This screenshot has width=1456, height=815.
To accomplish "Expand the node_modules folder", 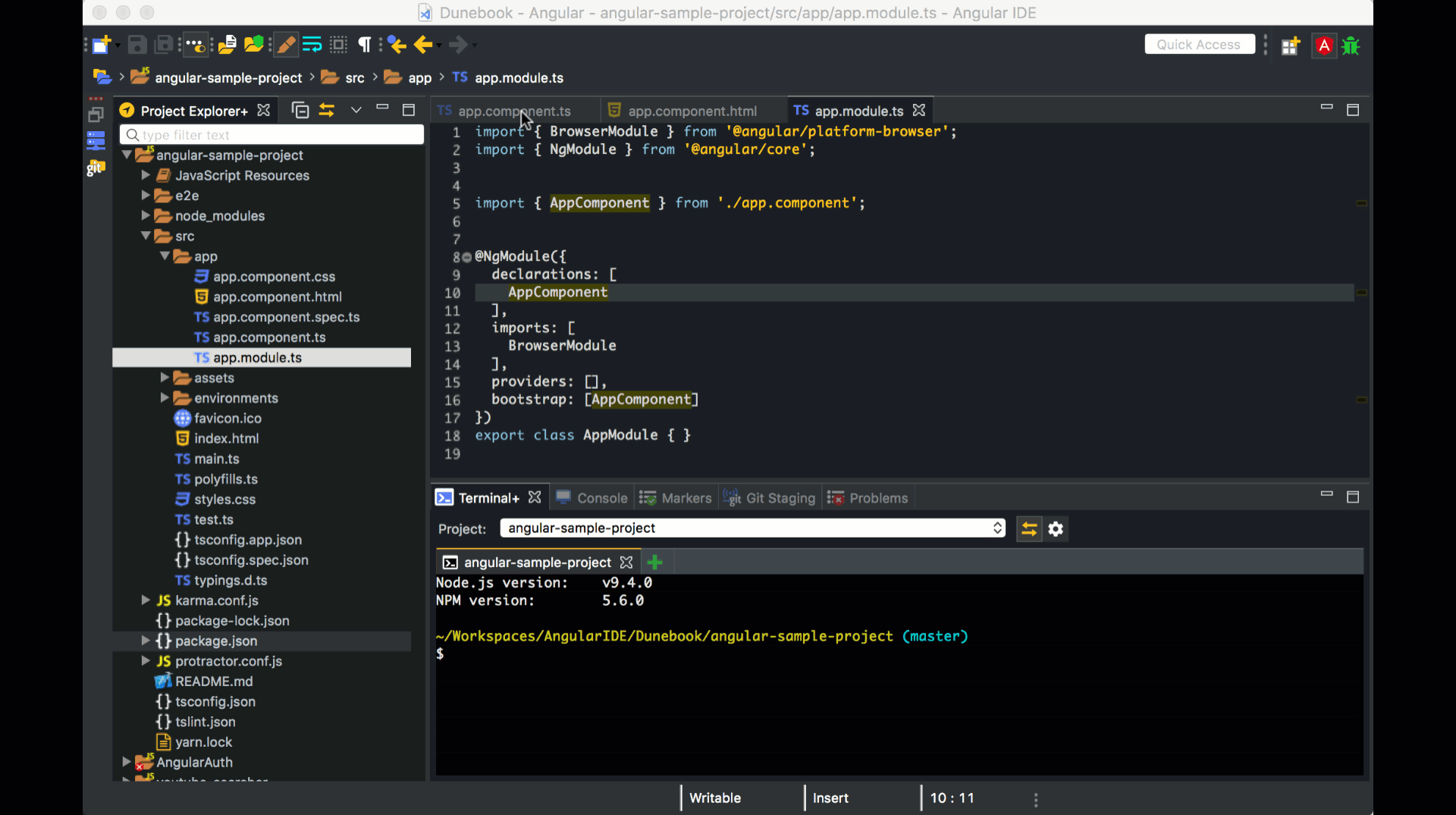I will point(146,216).
